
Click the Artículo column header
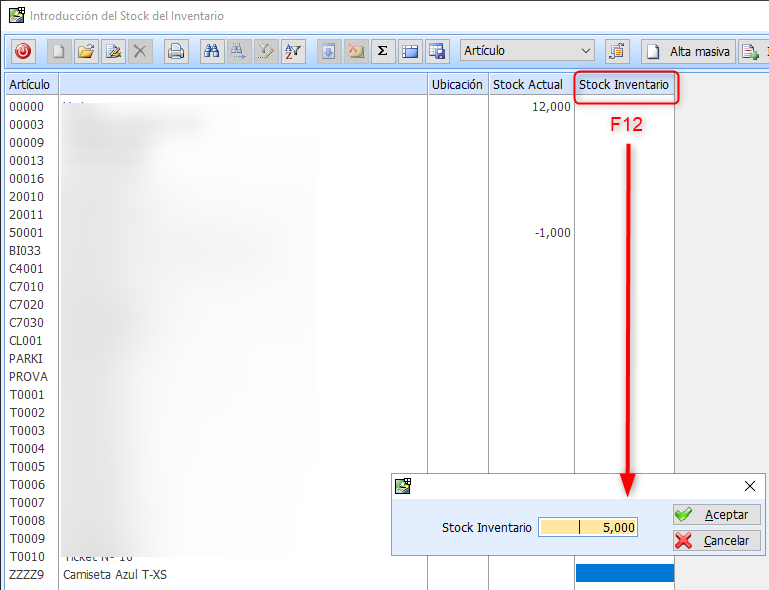[x=30, y=85]
